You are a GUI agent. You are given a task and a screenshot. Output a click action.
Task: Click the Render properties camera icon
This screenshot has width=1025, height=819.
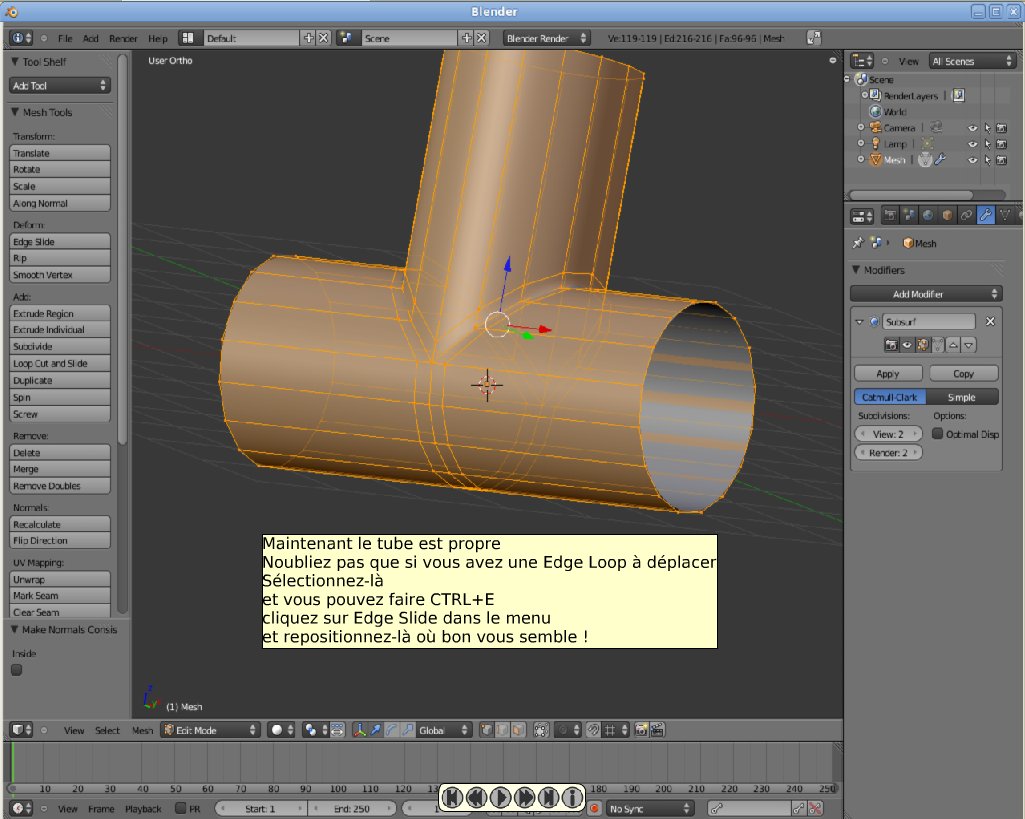tap(891, 217)
